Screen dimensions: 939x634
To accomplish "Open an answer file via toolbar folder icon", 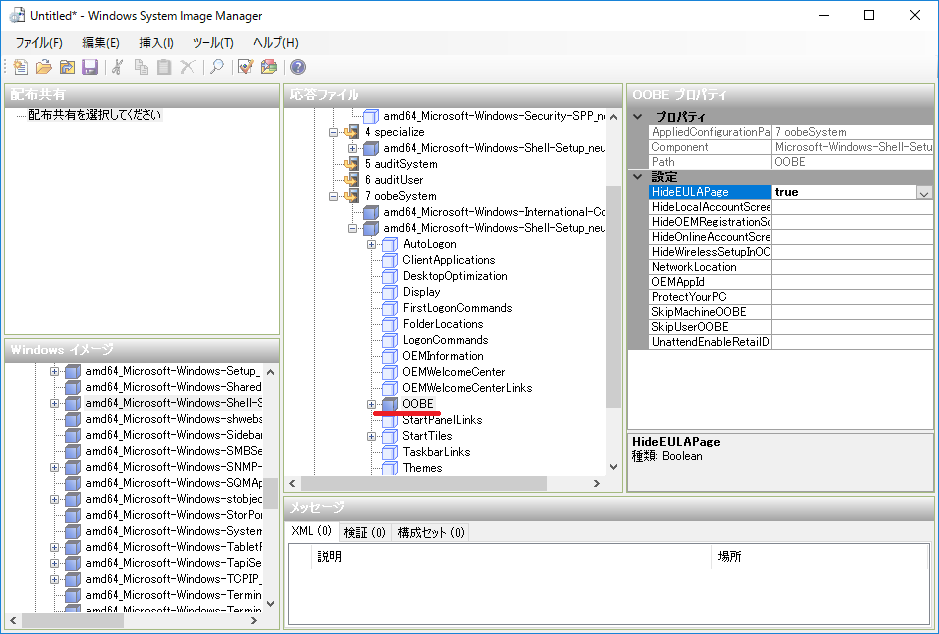I will [44, 67].
